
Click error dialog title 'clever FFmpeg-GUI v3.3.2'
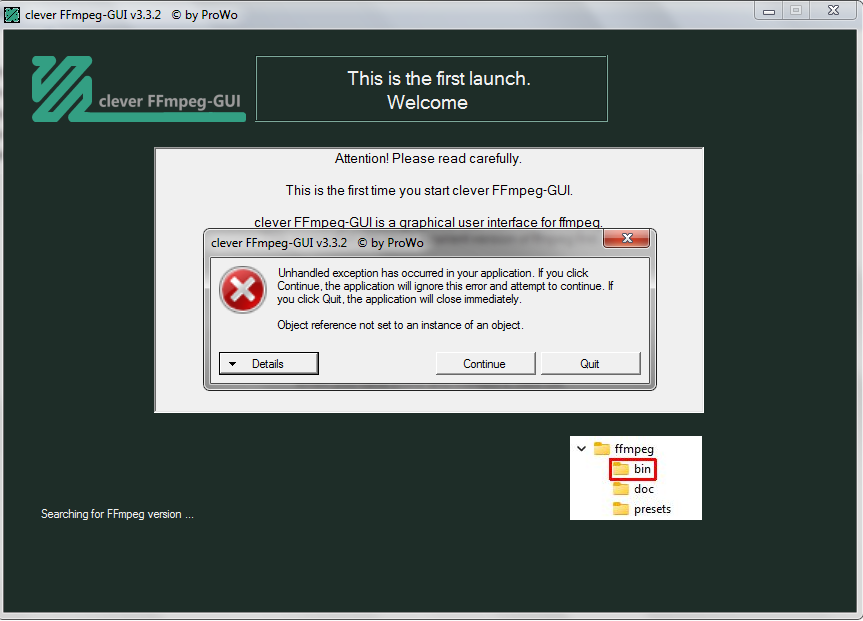pos(317,243)
